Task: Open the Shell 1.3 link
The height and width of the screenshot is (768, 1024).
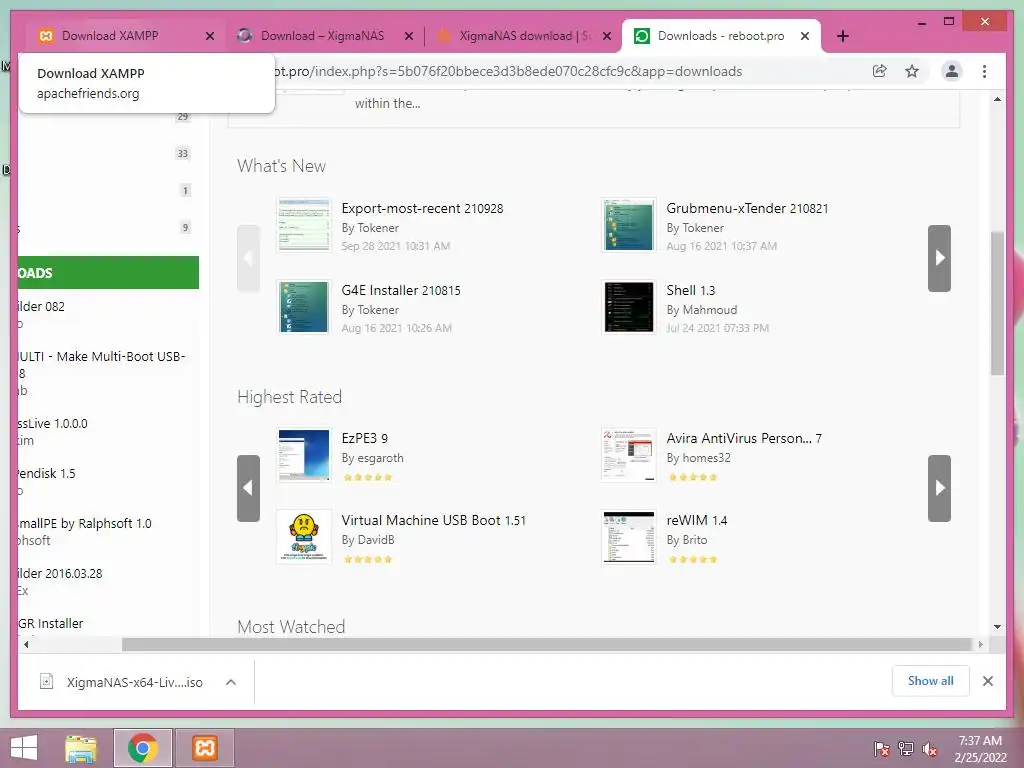Action: [690, 290]
